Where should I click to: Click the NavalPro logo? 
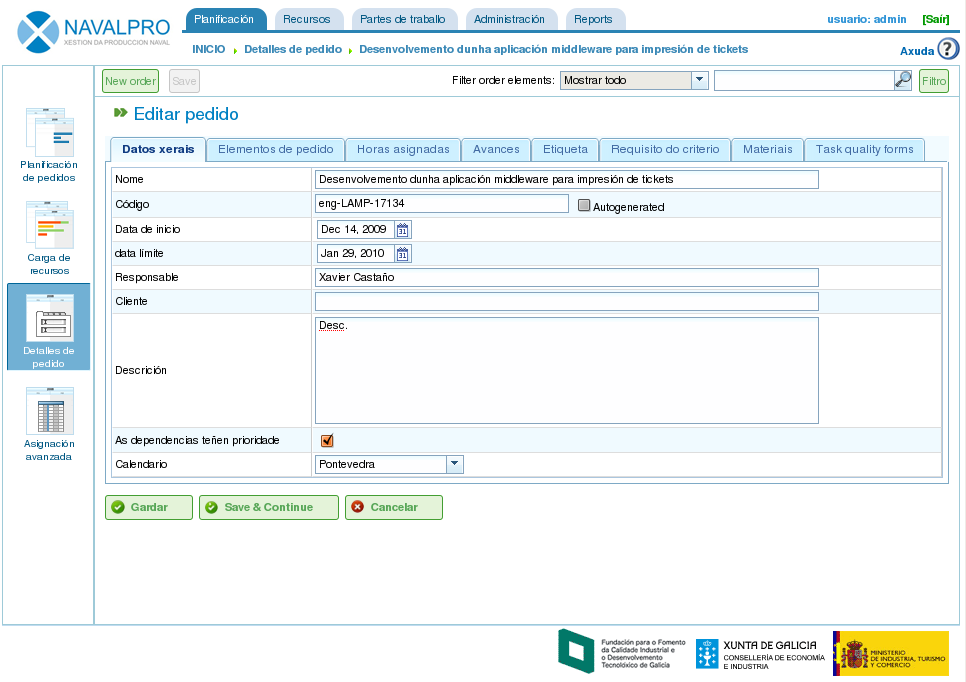click(95, 31)
